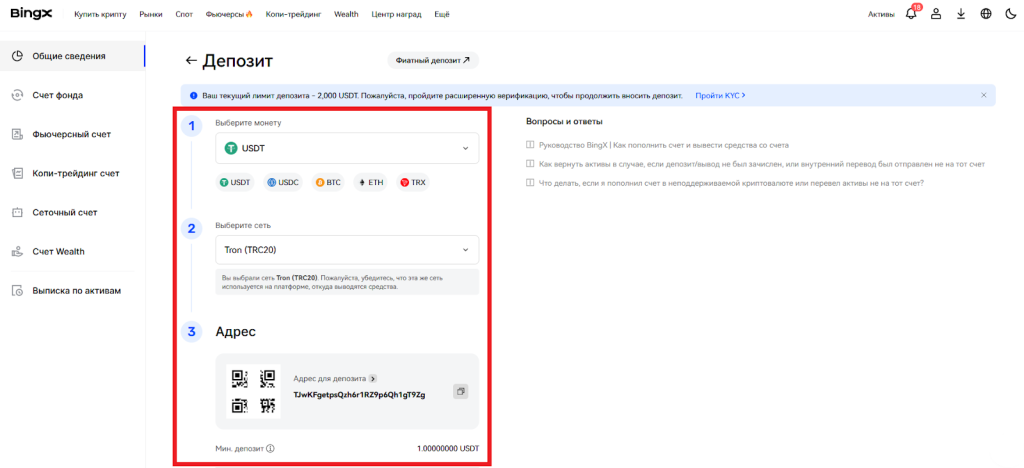Click the notifications bell icon
The width and height of the screenshot is (1024, 468).
coord(911,14)
